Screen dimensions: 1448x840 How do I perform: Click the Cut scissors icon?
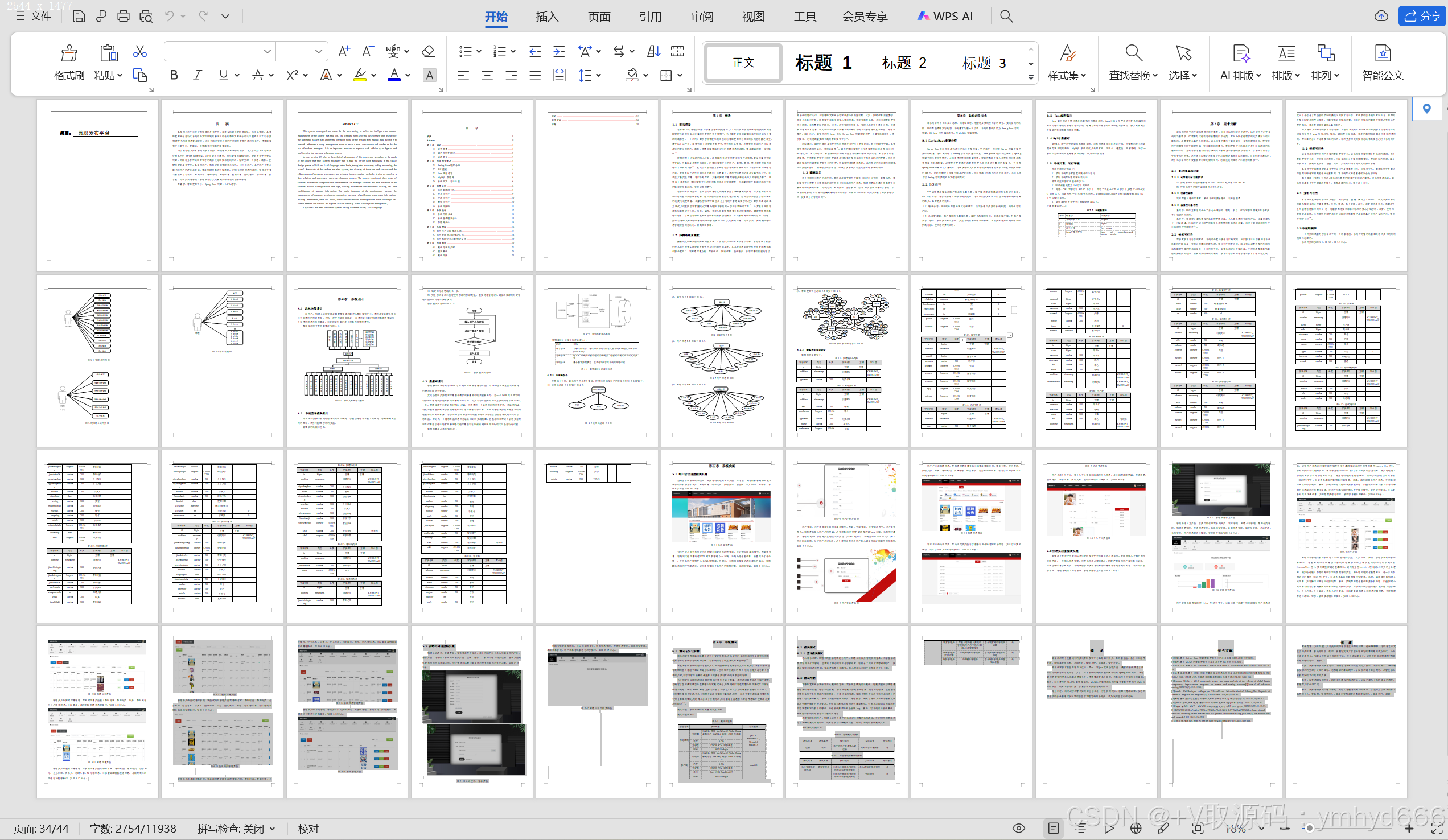pos(139,52)
